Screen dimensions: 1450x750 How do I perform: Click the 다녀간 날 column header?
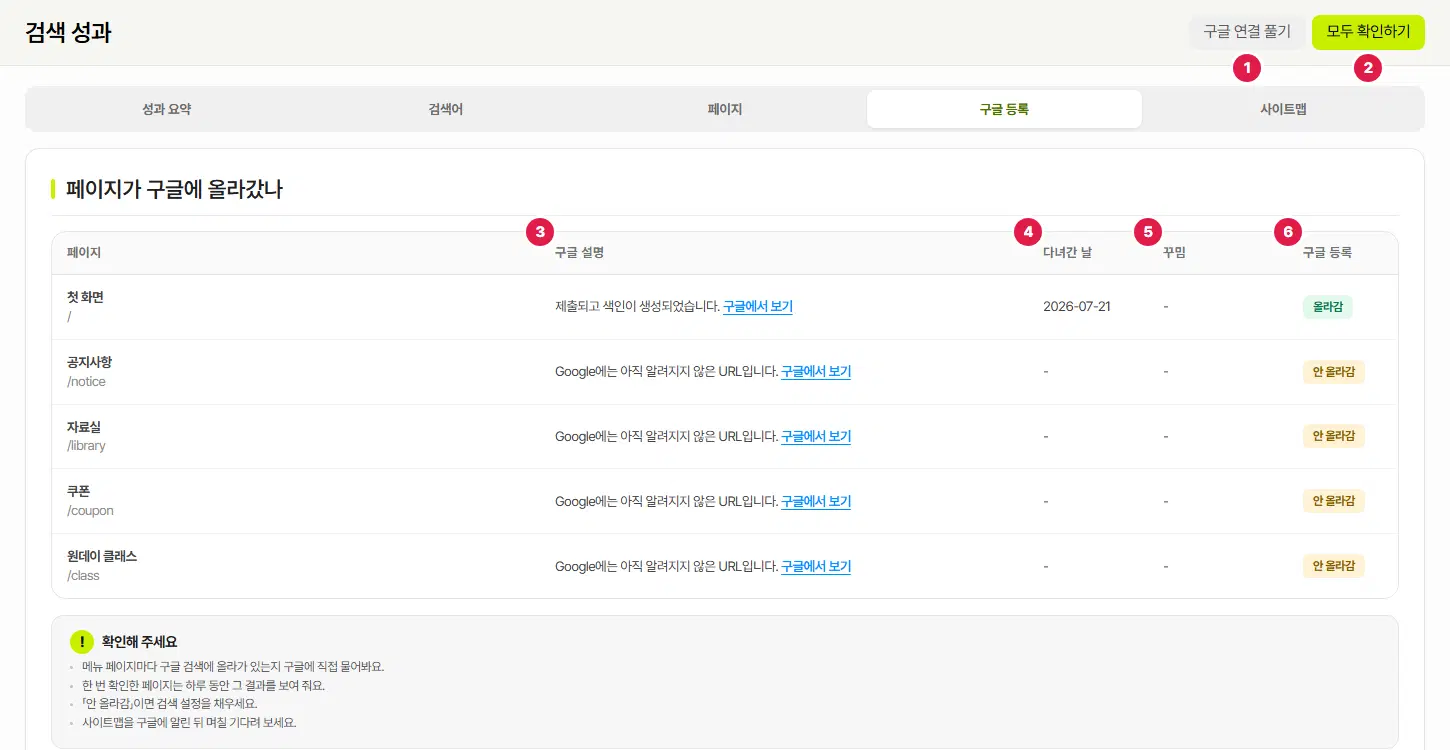coord(1067,253)
